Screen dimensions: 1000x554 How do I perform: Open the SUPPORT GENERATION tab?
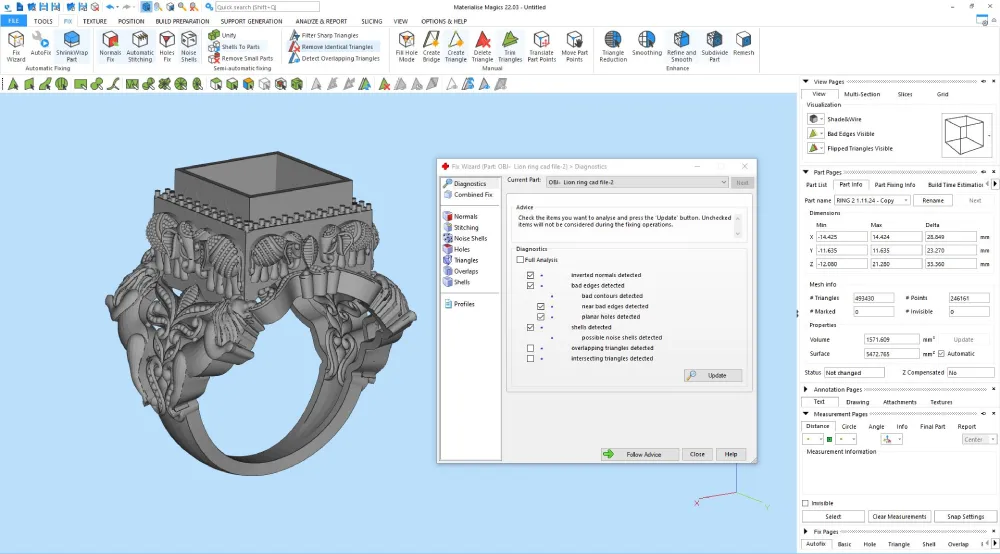[251, 21]
